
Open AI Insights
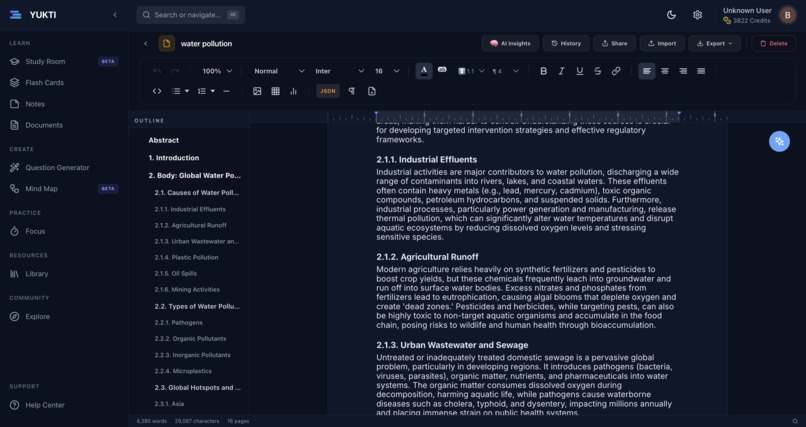tap(510, 44)
